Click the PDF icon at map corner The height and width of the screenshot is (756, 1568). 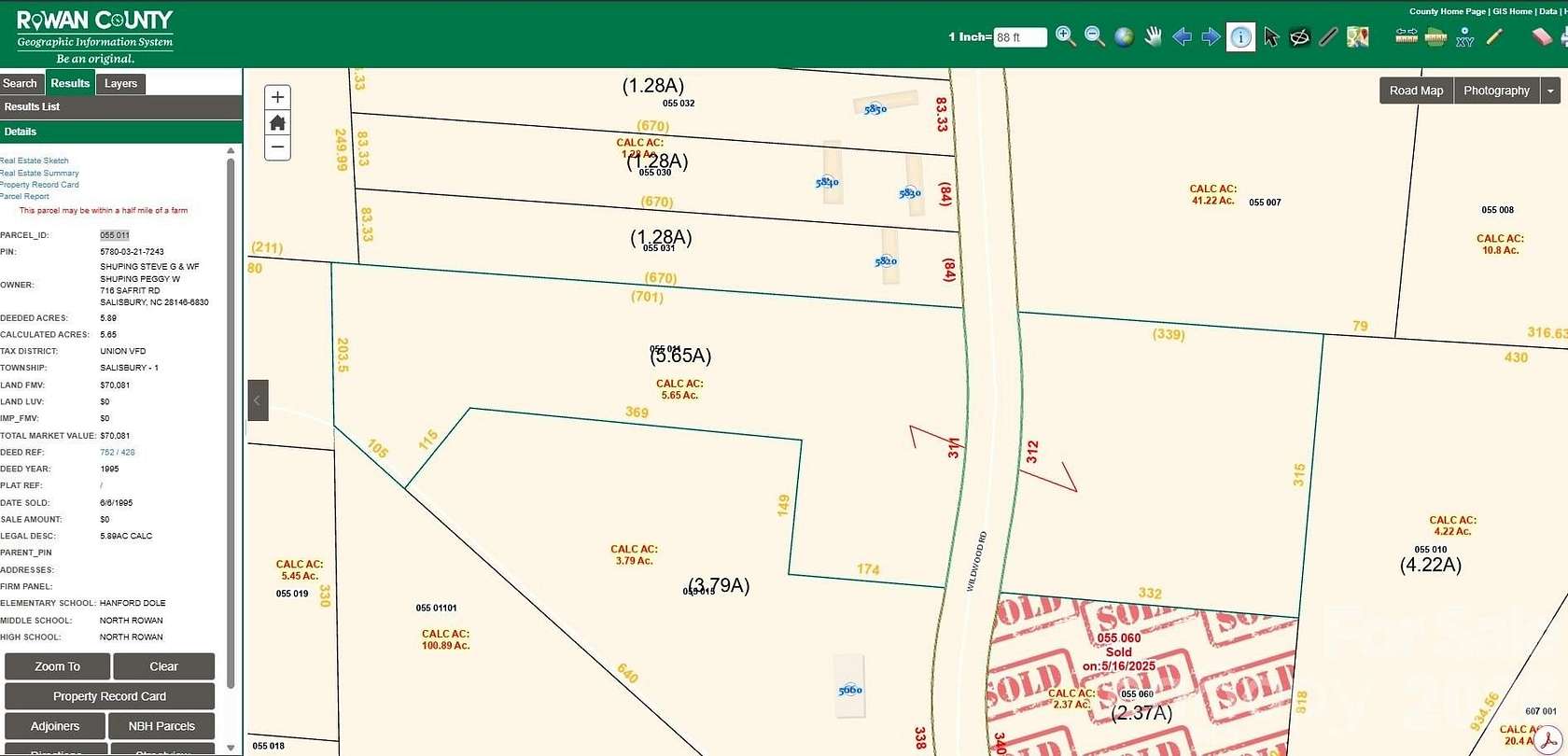[x=1550, y=740]
